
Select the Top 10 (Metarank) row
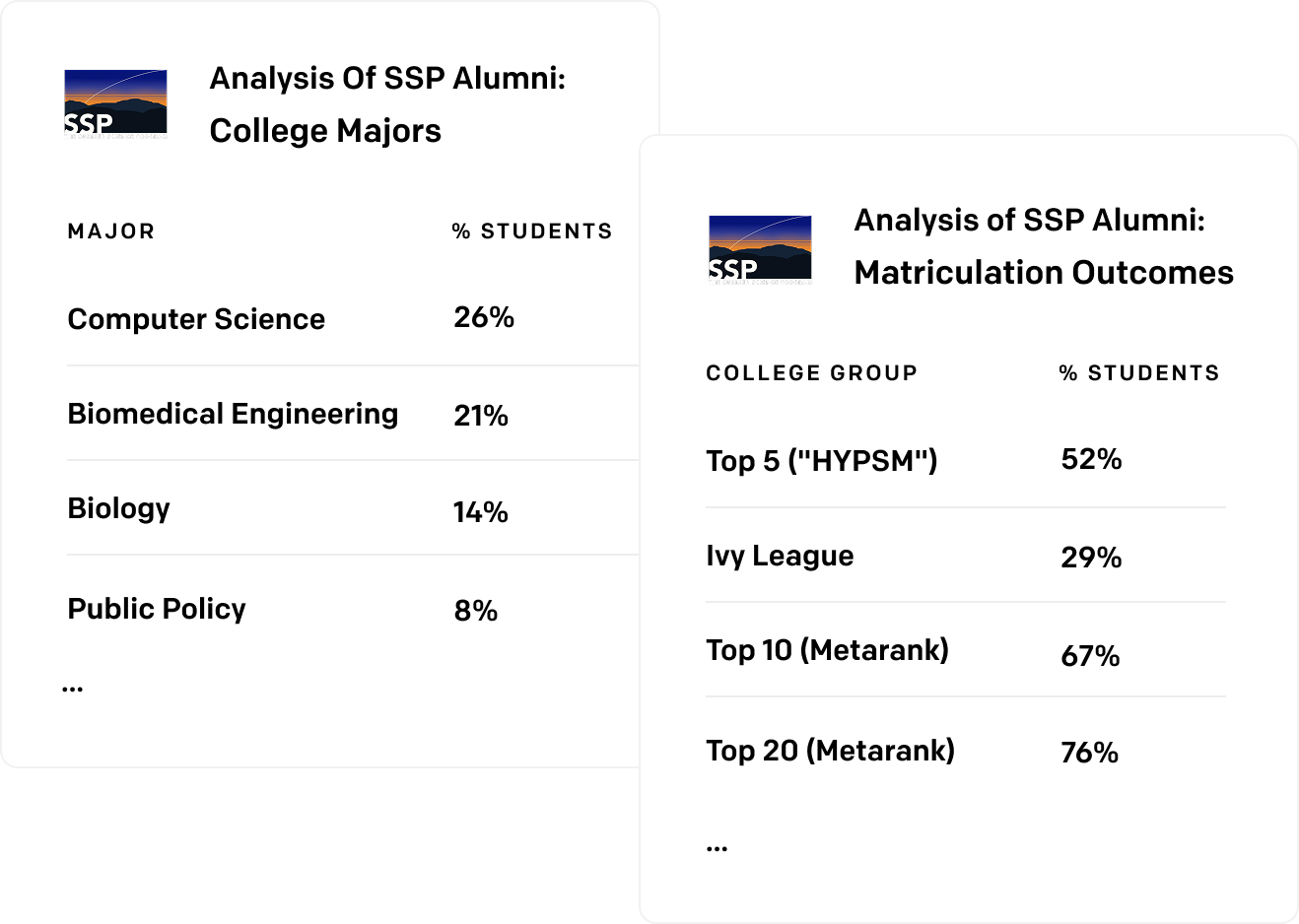pyautogui.click(x=966, y=650)
